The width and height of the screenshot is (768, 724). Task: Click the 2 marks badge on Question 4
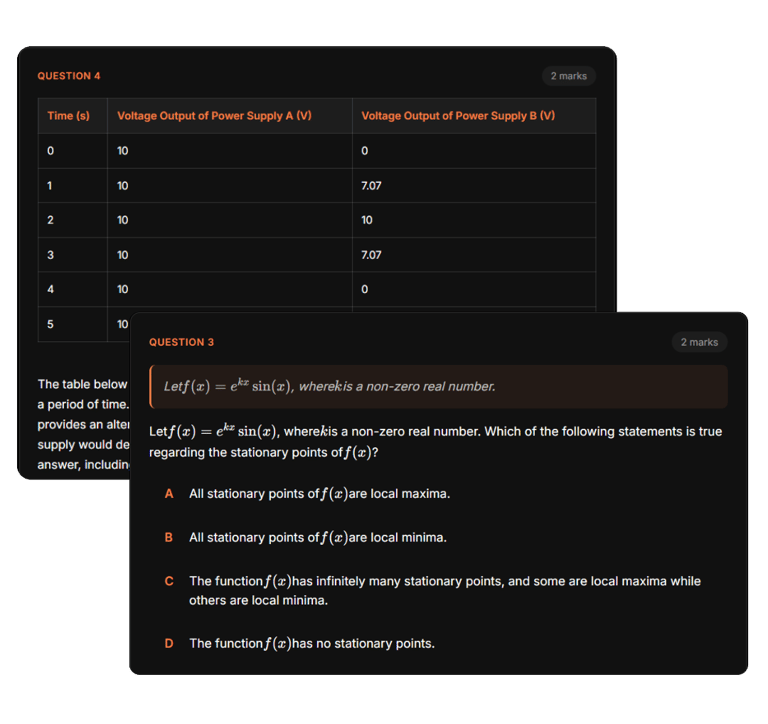click(569, 76)
